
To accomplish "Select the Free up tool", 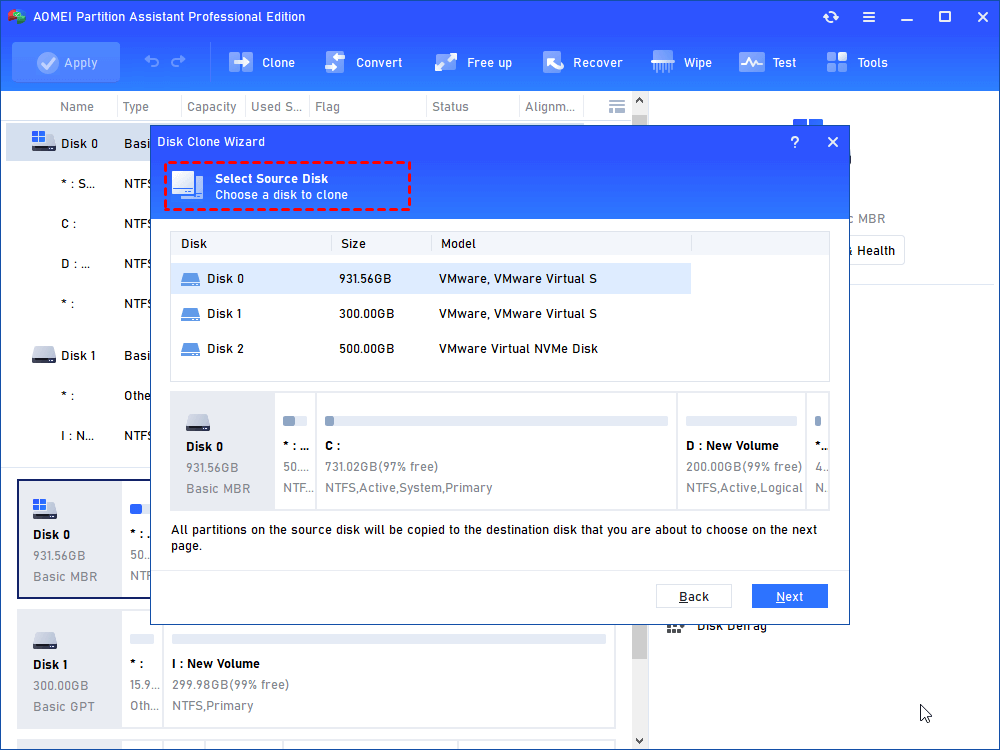I will pyautogui.click(x=446, y=62).
